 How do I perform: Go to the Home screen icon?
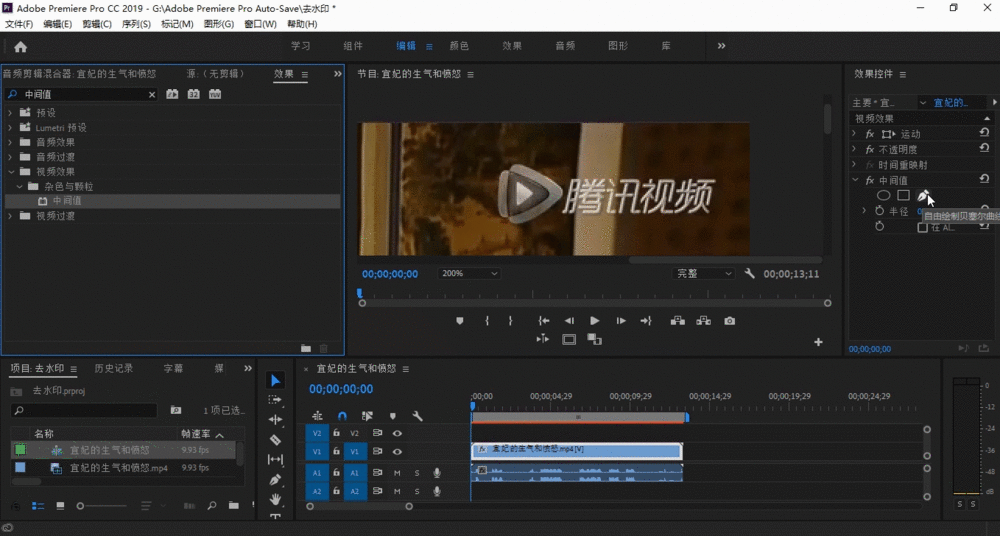point(20,47)
